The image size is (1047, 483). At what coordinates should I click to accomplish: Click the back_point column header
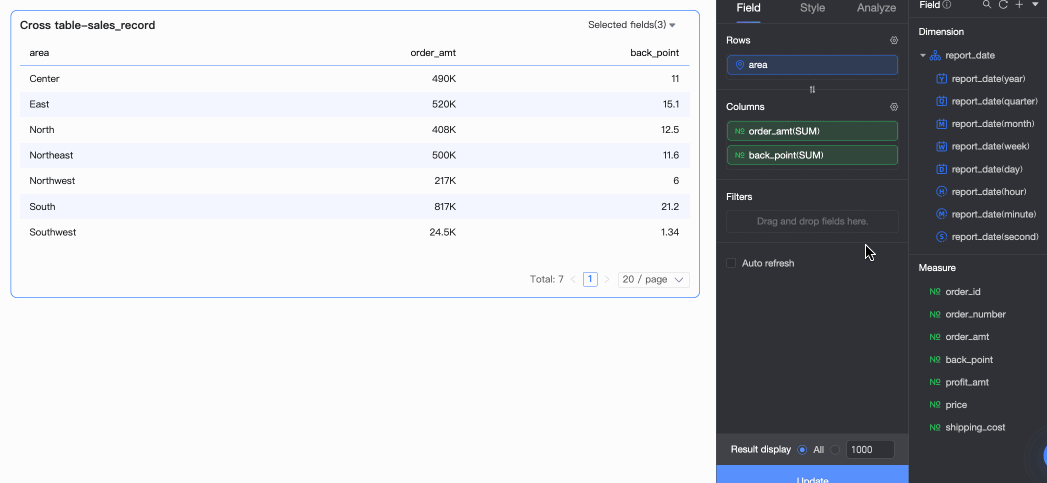coord(654,53)
